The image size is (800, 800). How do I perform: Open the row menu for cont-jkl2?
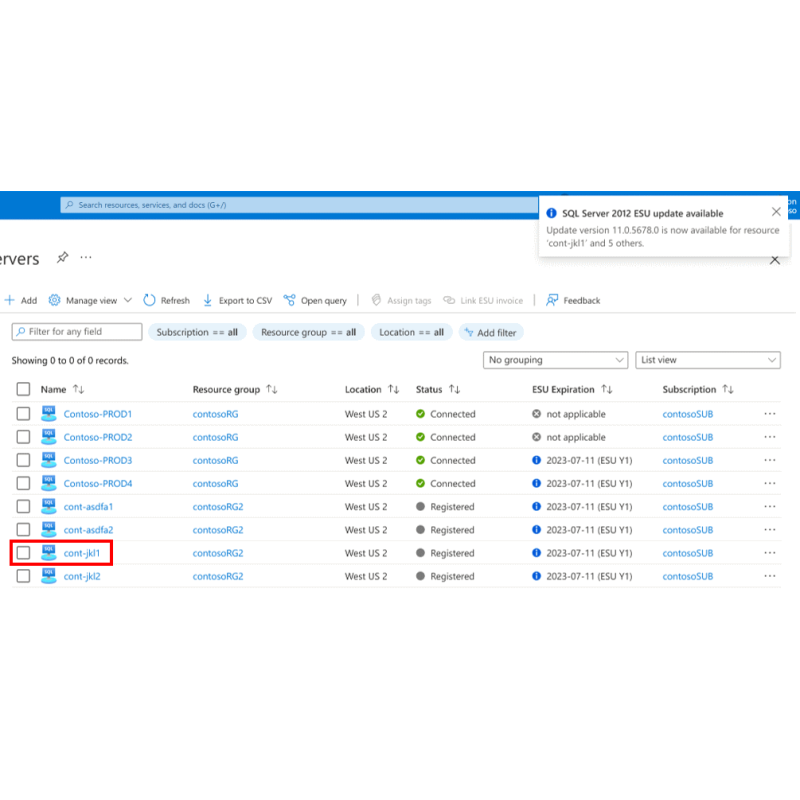[770, 576]
